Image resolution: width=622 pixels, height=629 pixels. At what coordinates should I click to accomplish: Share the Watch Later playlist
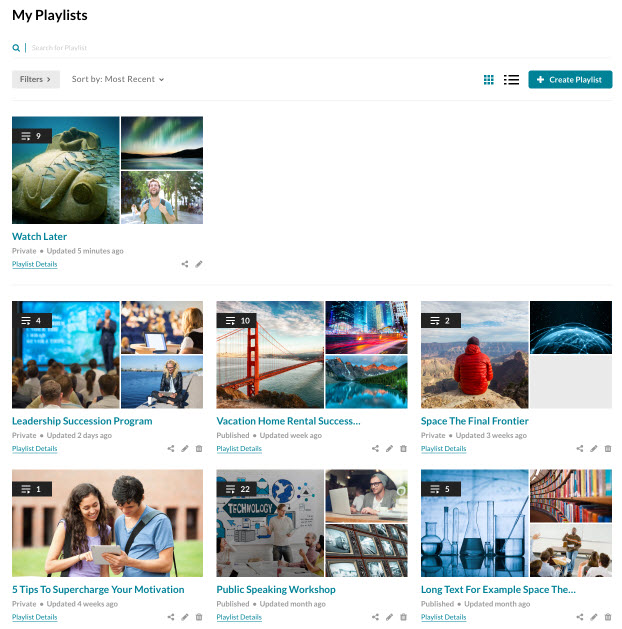184,264
